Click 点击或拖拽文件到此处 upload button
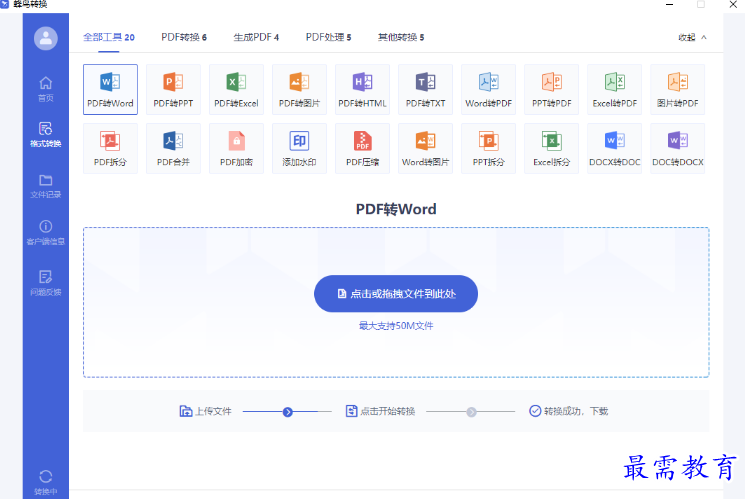745x499 pixels. click(396, 294)
